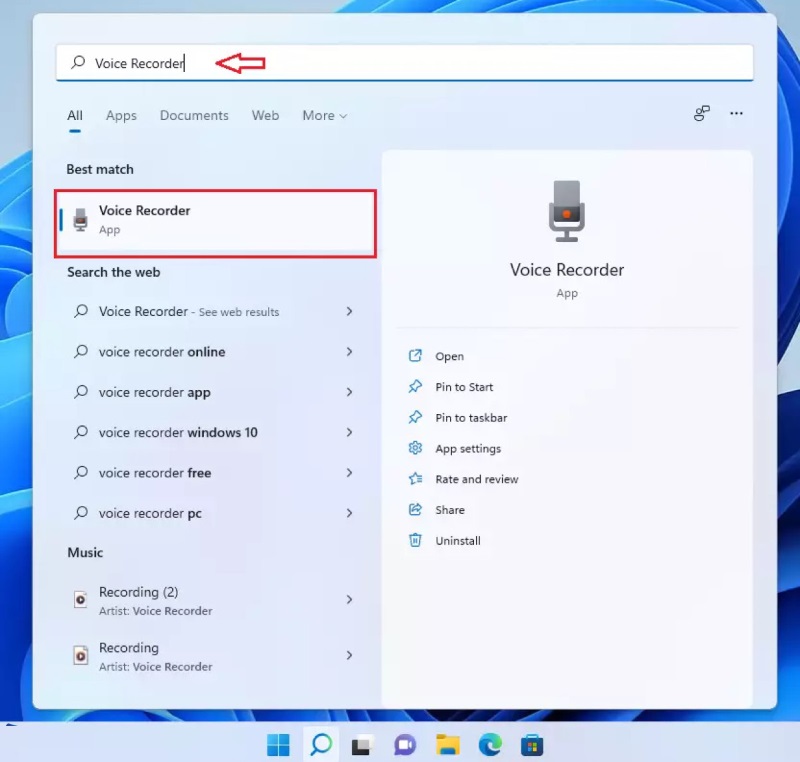The height and width of the screenshot is (762, 800).
Task: Open Task View on taskbar
Action: coord(363,745)
